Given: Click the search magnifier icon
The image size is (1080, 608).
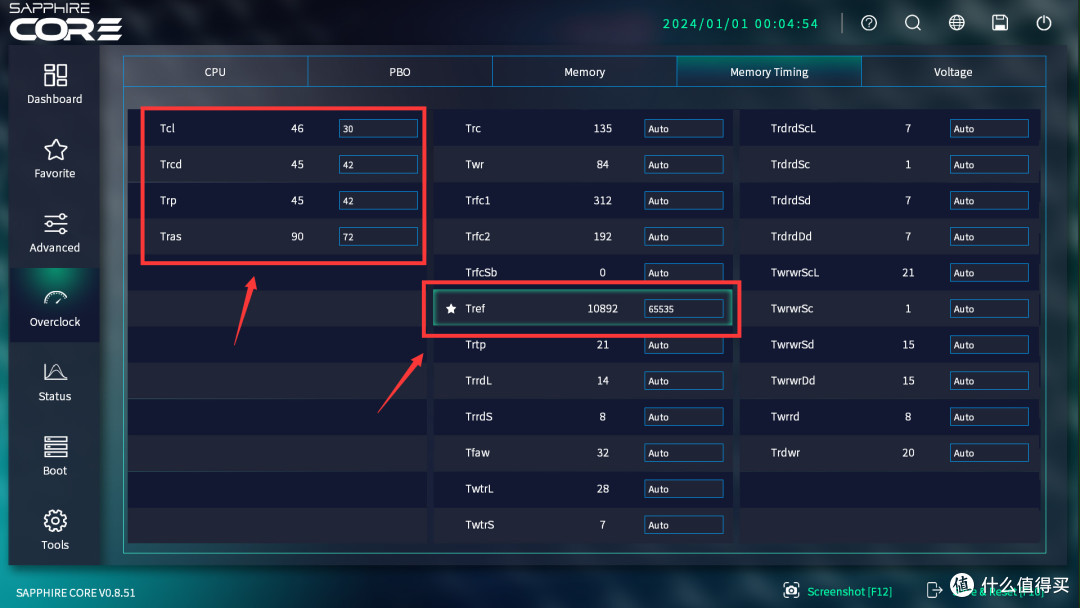Looking at the screenshot, I should (913, 23).
